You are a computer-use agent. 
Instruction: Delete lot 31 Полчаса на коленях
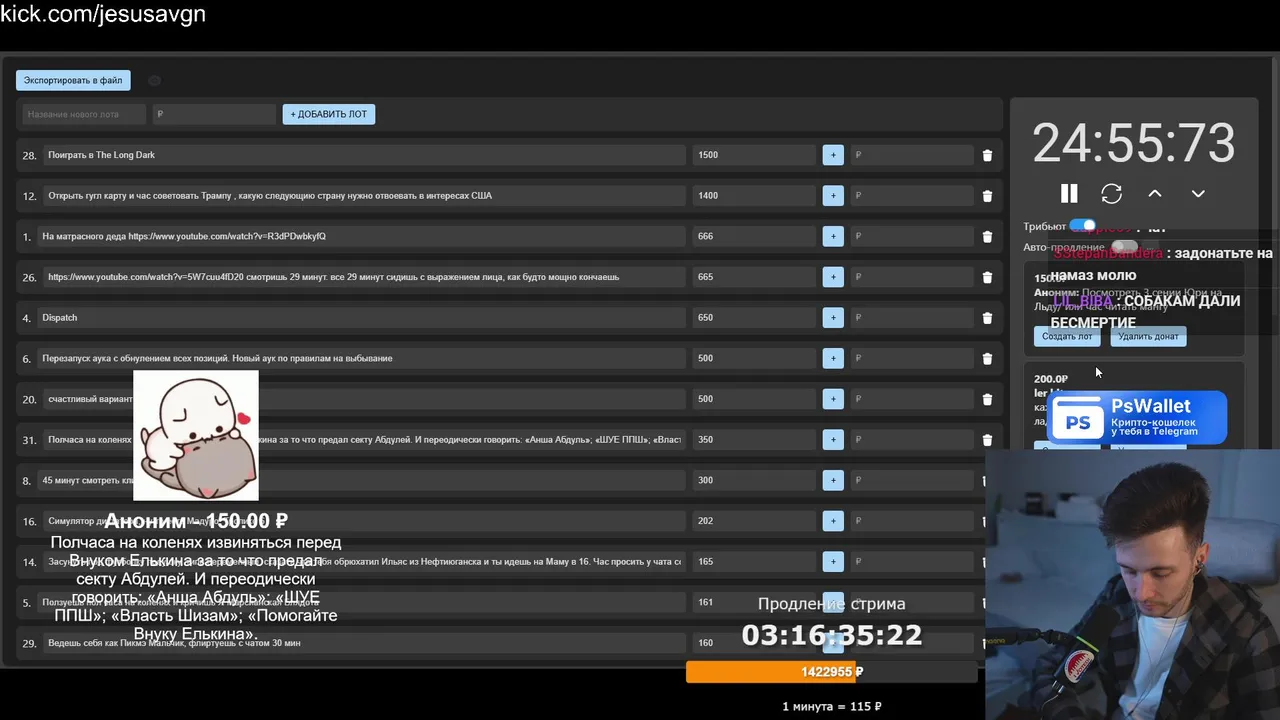tap(987, 440)
